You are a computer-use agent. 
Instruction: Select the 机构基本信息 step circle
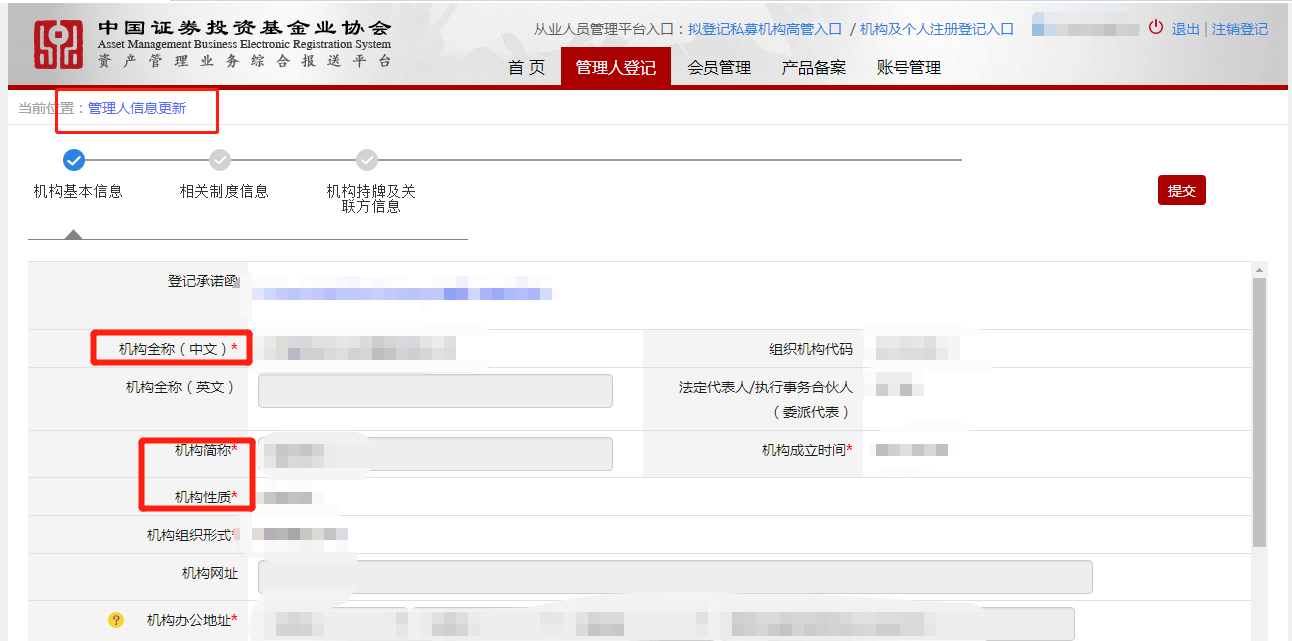coord(73,159)
